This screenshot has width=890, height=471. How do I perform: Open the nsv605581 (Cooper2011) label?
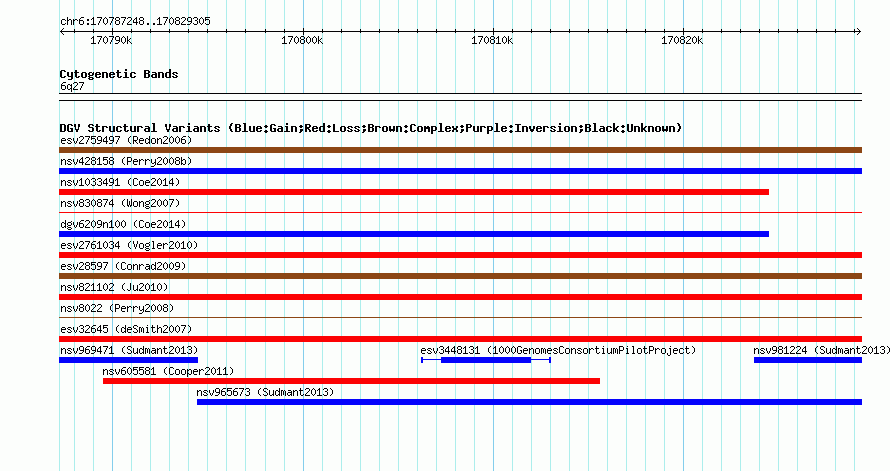pos(168,371)
